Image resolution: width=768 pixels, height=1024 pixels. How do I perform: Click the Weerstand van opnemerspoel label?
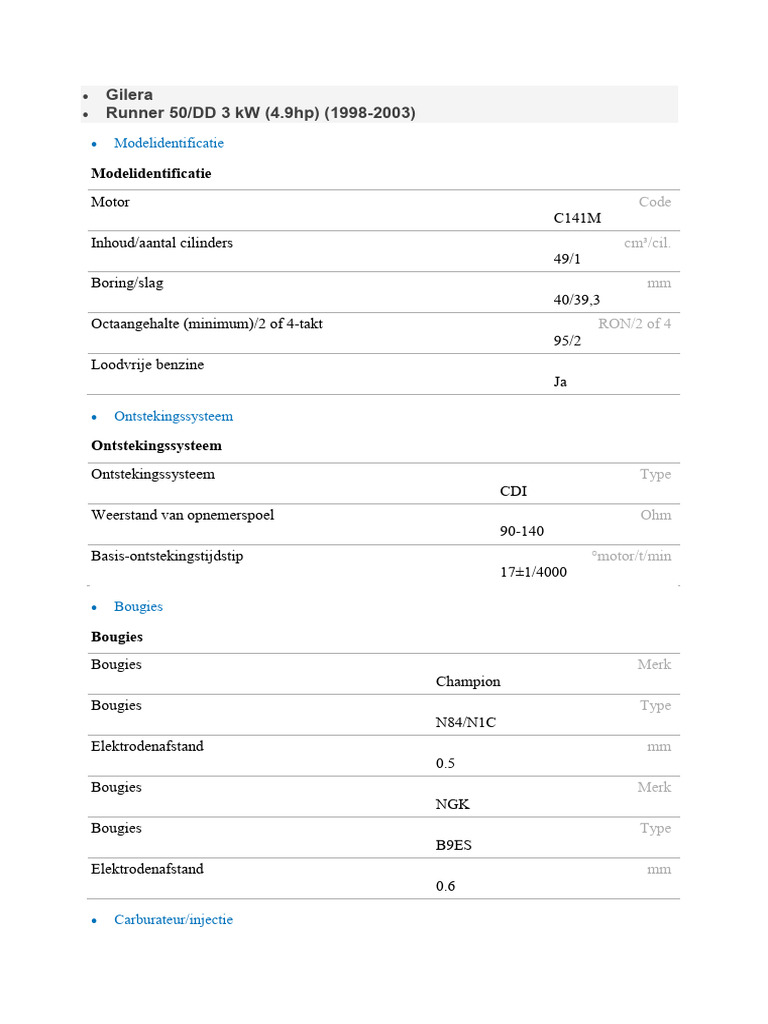(x=182, y=515)
